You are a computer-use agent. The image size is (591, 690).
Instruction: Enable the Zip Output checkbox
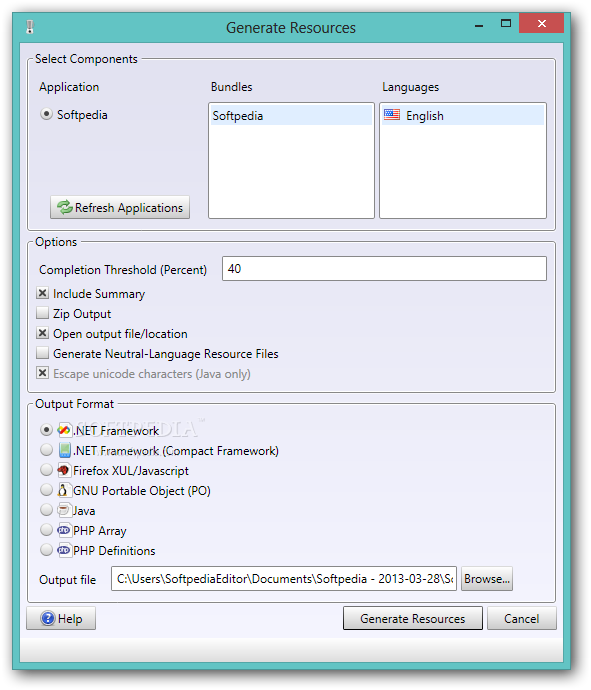pos(43,313)
